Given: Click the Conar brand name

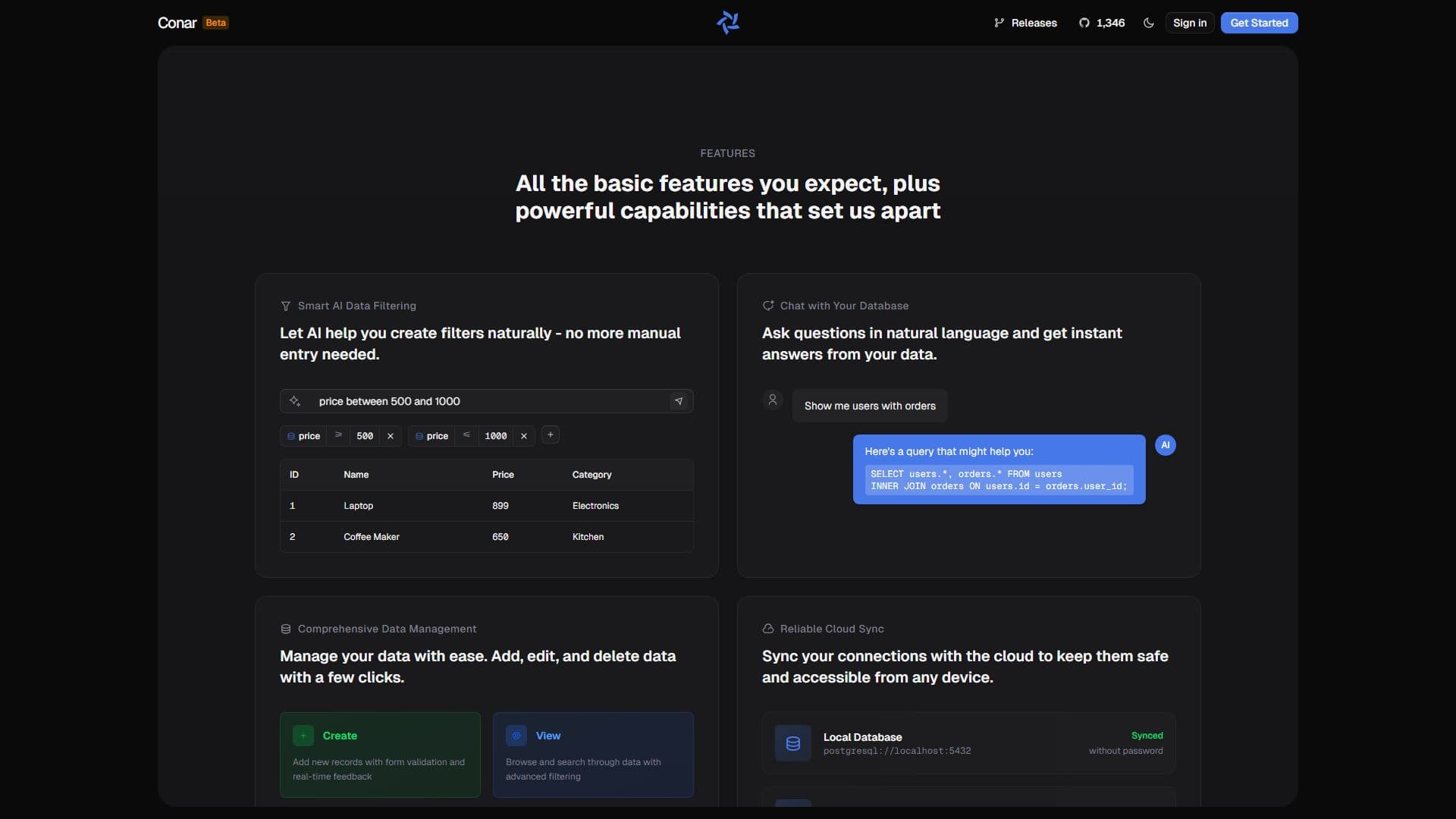Looking at the screenshot, I should [x=177, y=23].
